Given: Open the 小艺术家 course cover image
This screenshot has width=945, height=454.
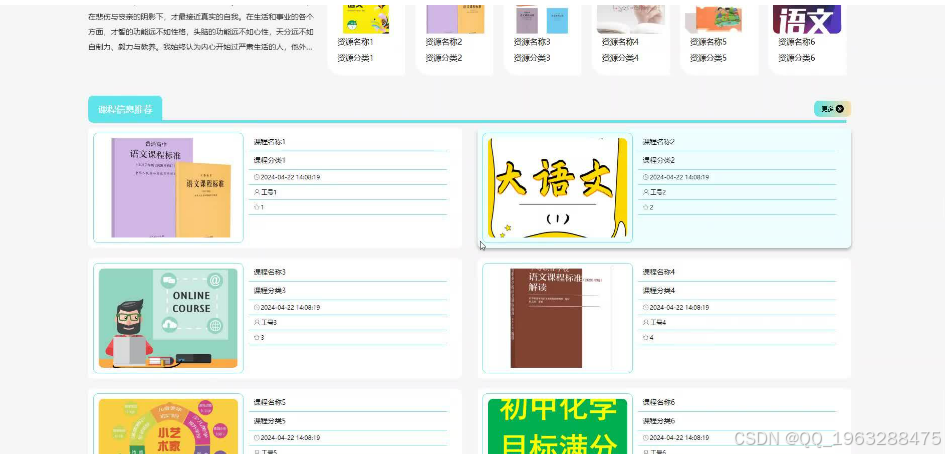Looking at the screenshot, I should (168, 426).
